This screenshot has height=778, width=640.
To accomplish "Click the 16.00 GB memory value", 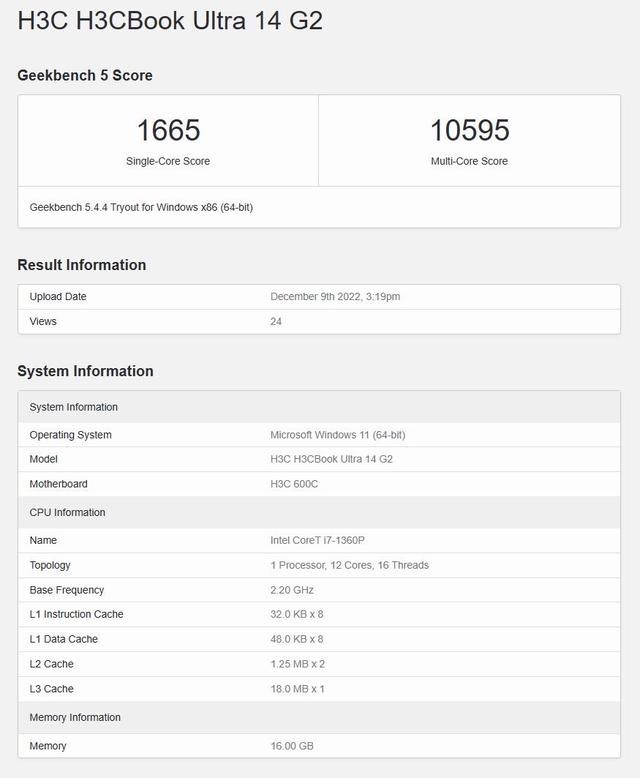I will (293, 746).
